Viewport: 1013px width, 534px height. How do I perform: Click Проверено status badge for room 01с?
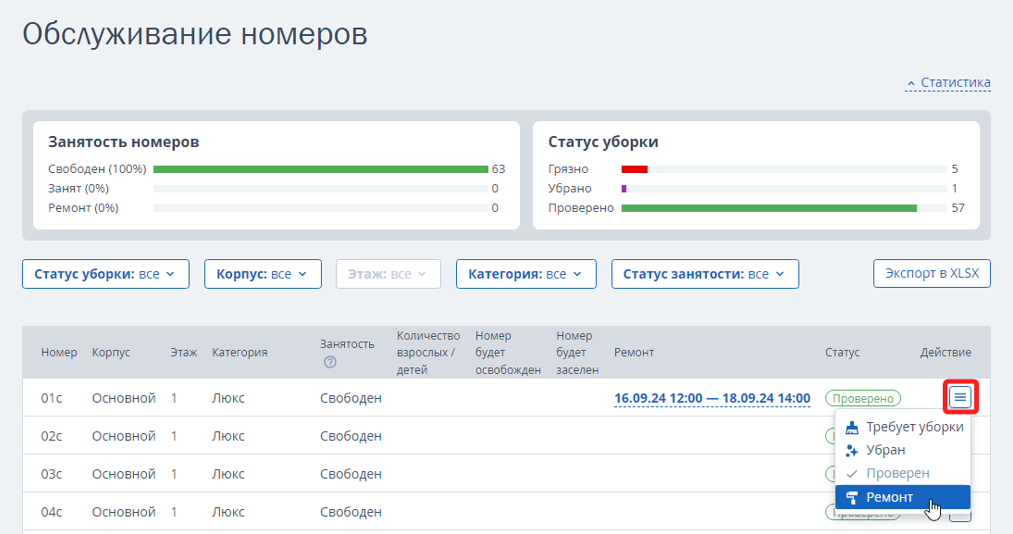863,398
